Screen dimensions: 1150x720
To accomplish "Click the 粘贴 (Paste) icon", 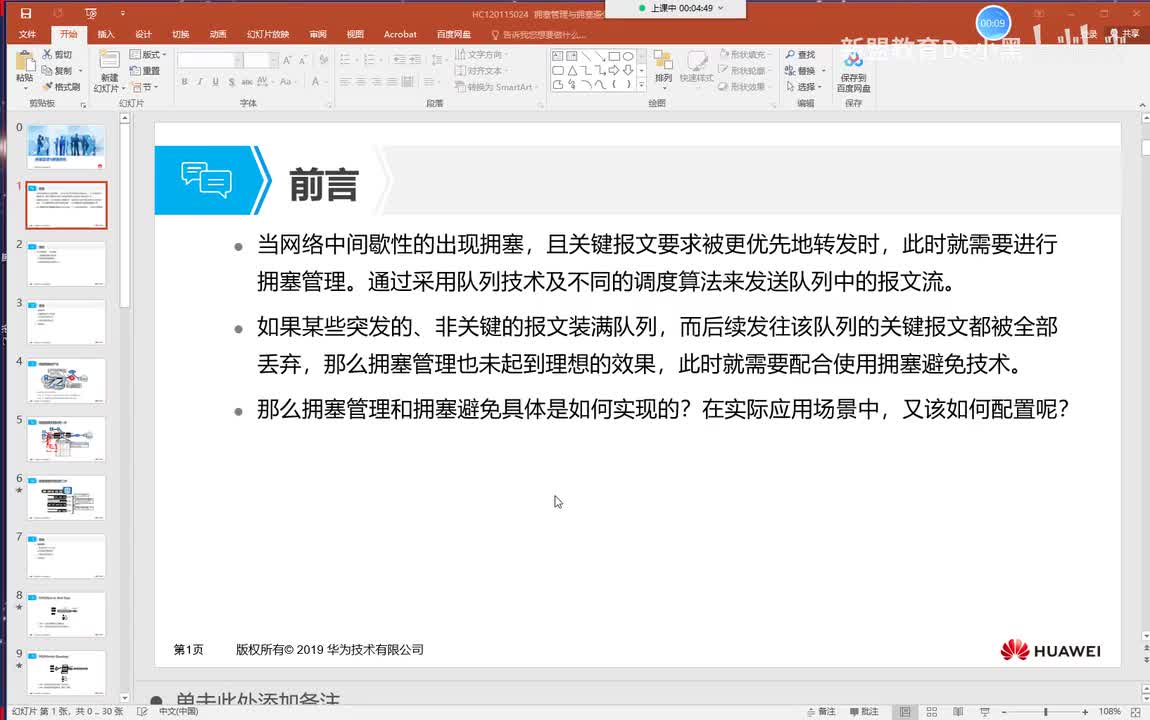I will (24, 63).
